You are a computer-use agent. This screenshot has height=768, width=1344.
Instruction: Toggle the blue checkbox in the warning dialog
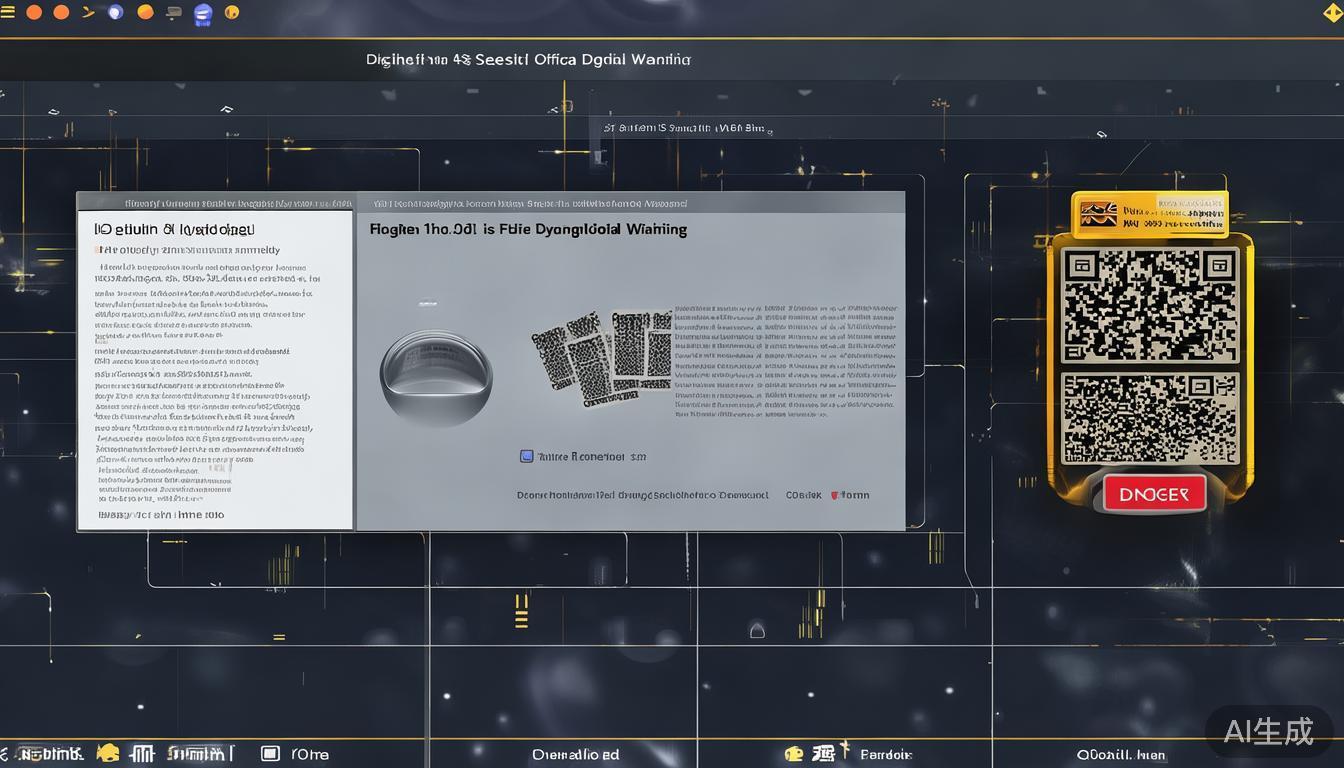526,456
